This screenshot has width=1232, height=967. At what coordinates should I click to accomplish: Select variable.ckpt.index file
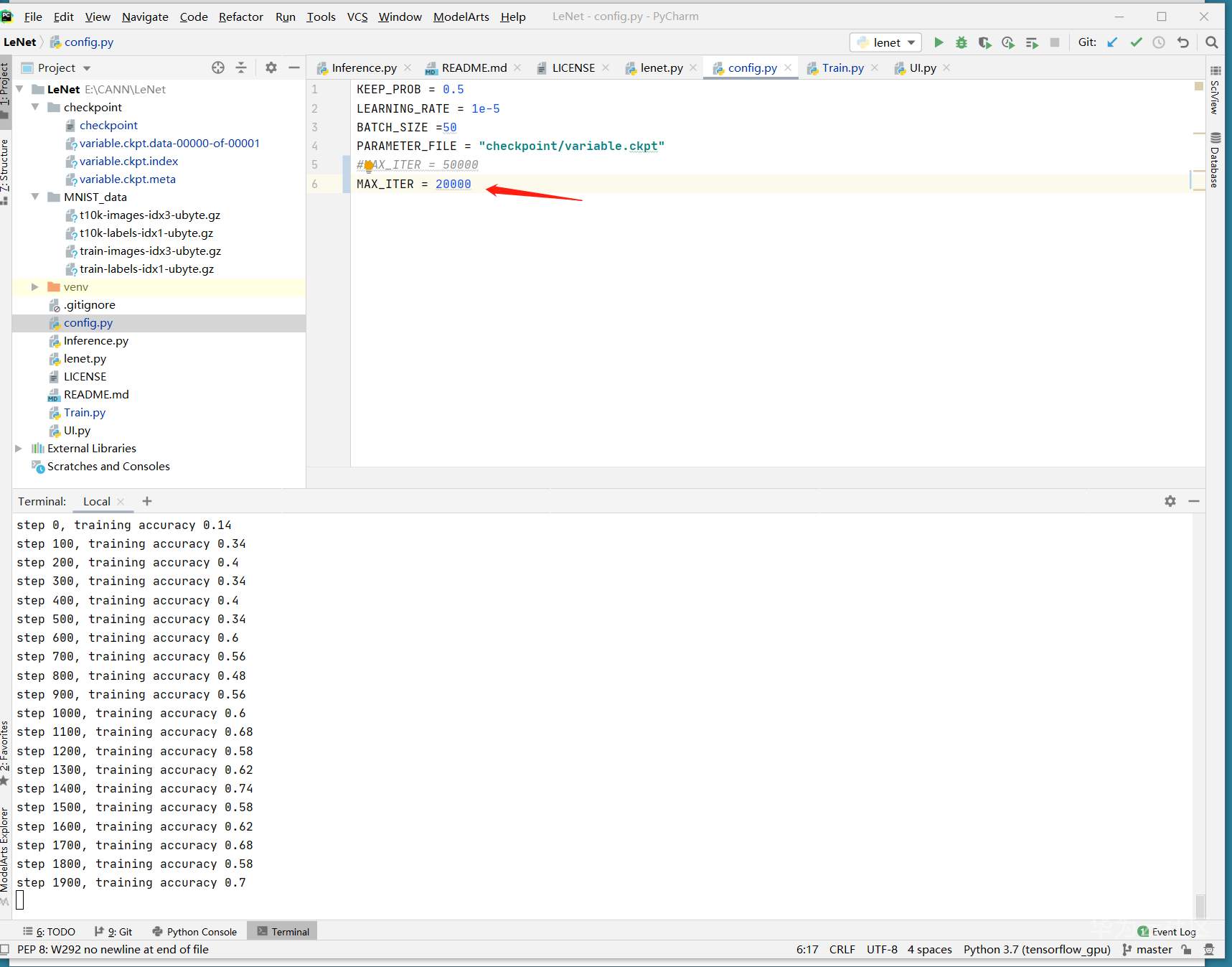128,162
